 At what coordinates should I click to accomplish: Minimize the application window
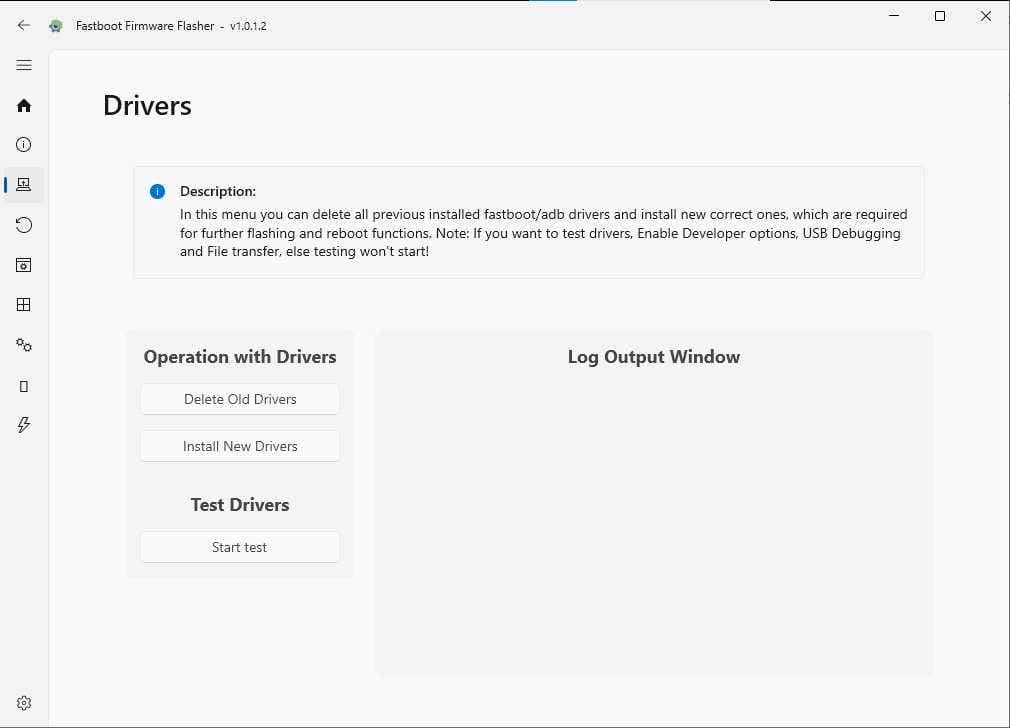[x=893, y=16]
